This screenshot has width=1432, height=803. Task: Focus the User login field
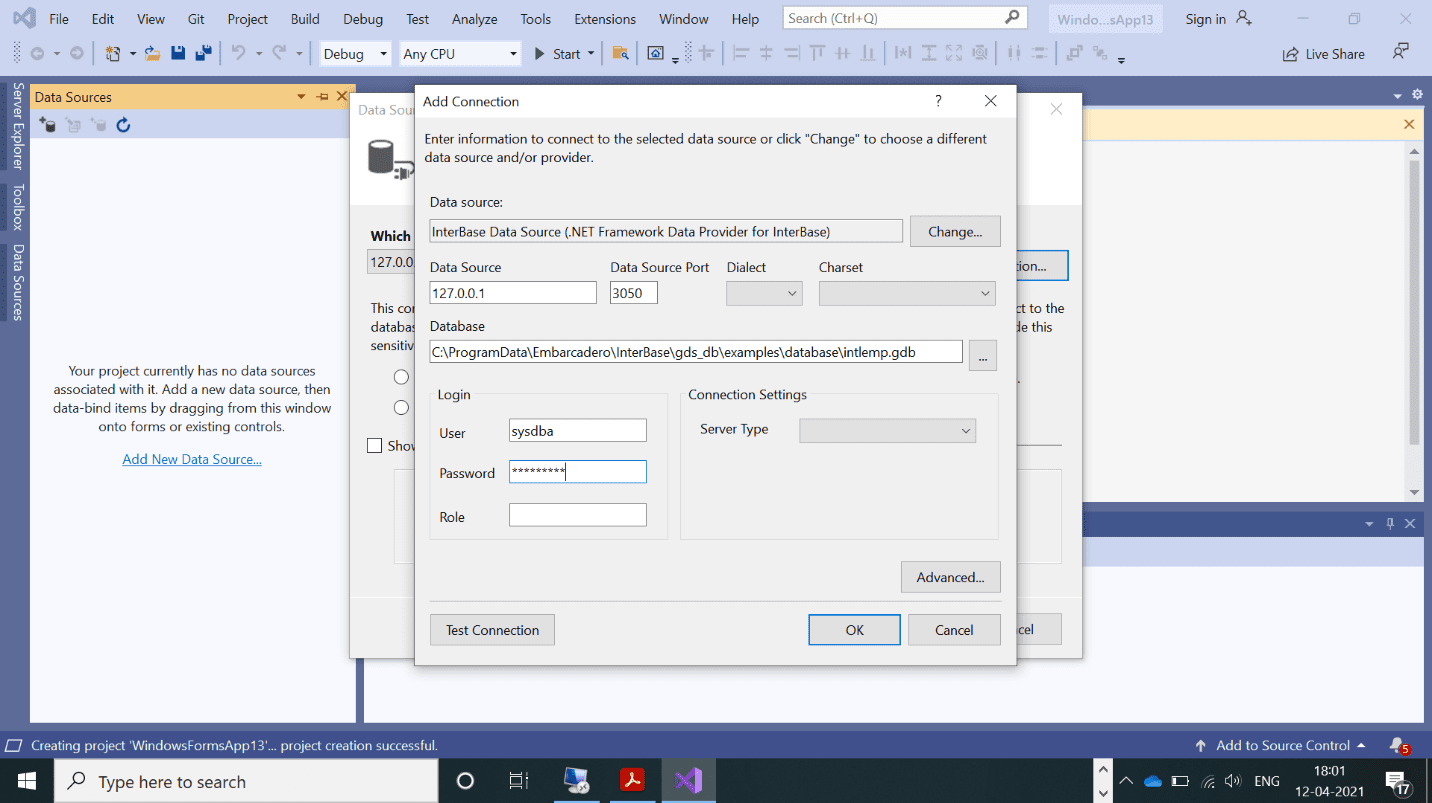coord(578,431)
